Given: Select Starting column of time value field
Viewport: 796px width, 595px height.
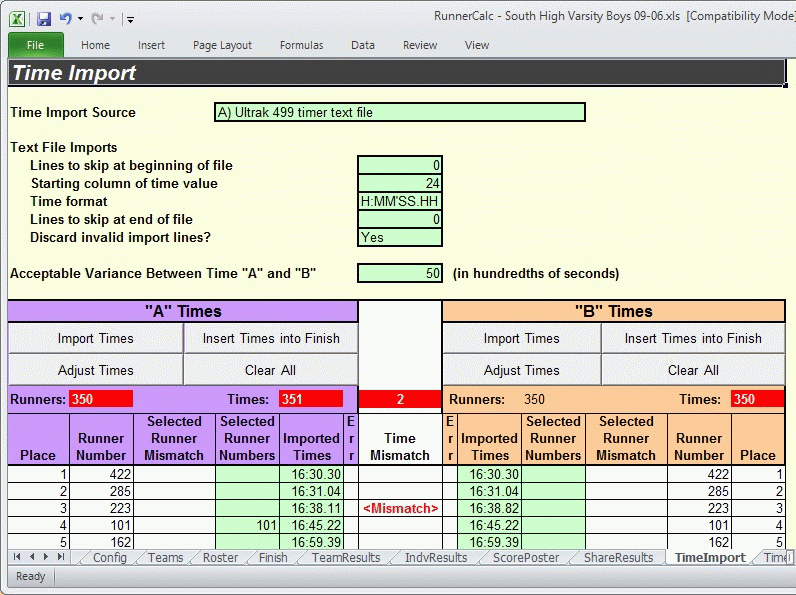Looking at the screenshot, I should click(400, 183).
